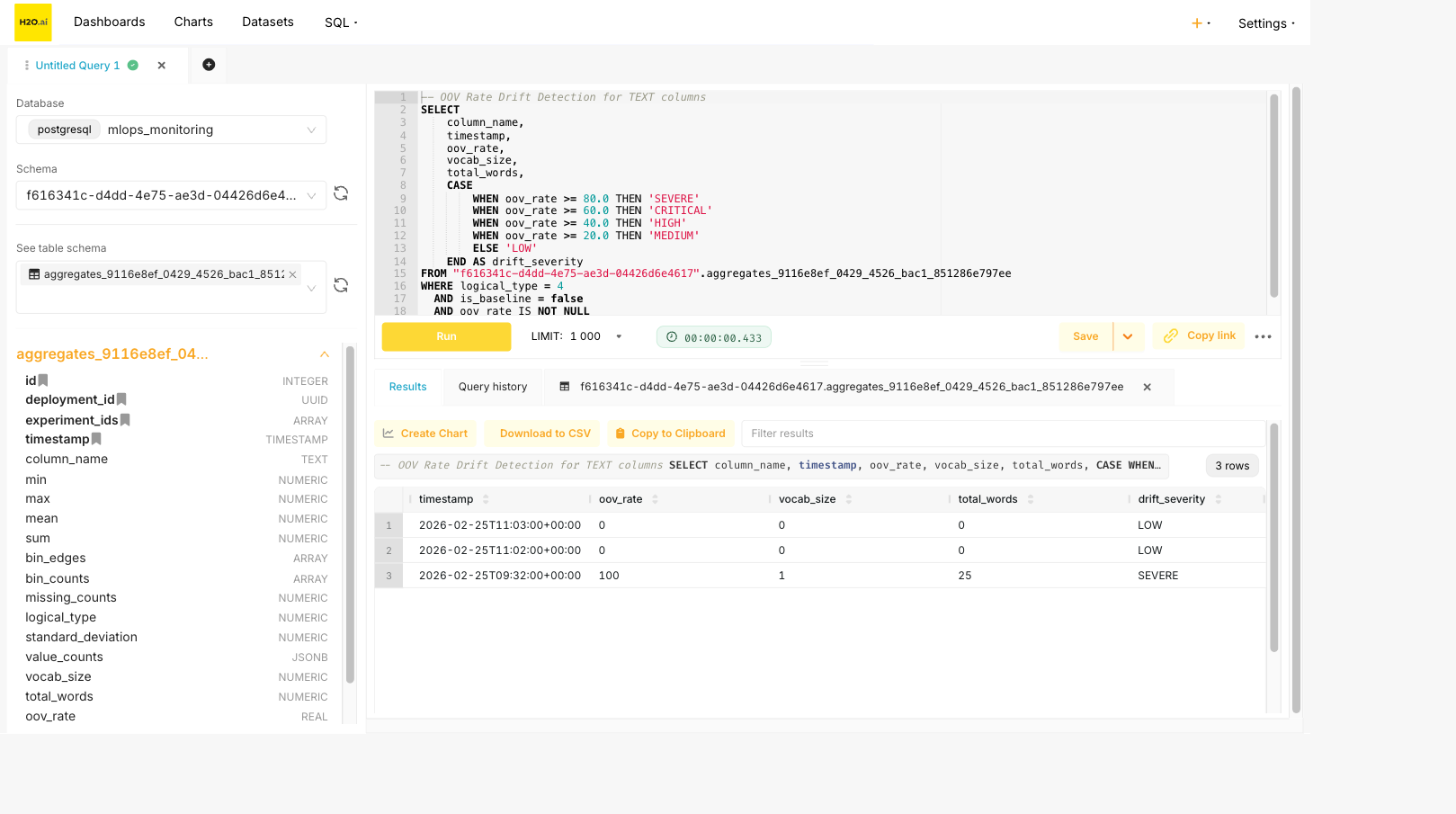The height and width of the screenshot is (814, 1456).
Task: Open the Charts menu in the top bar
Action: coord(192,22)
